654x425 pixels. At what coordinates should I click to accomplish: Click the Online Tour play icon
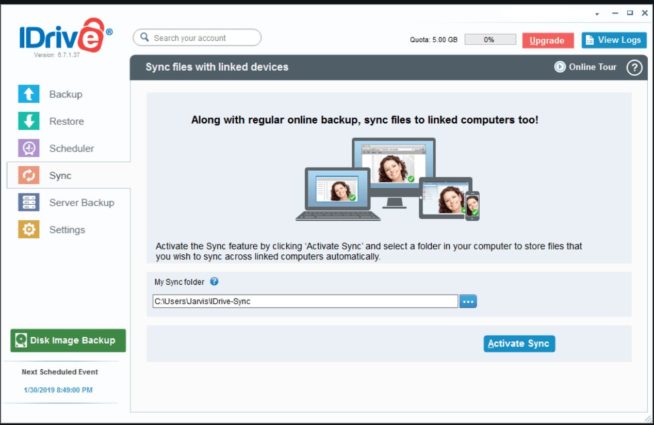click(x=560, y=67)
